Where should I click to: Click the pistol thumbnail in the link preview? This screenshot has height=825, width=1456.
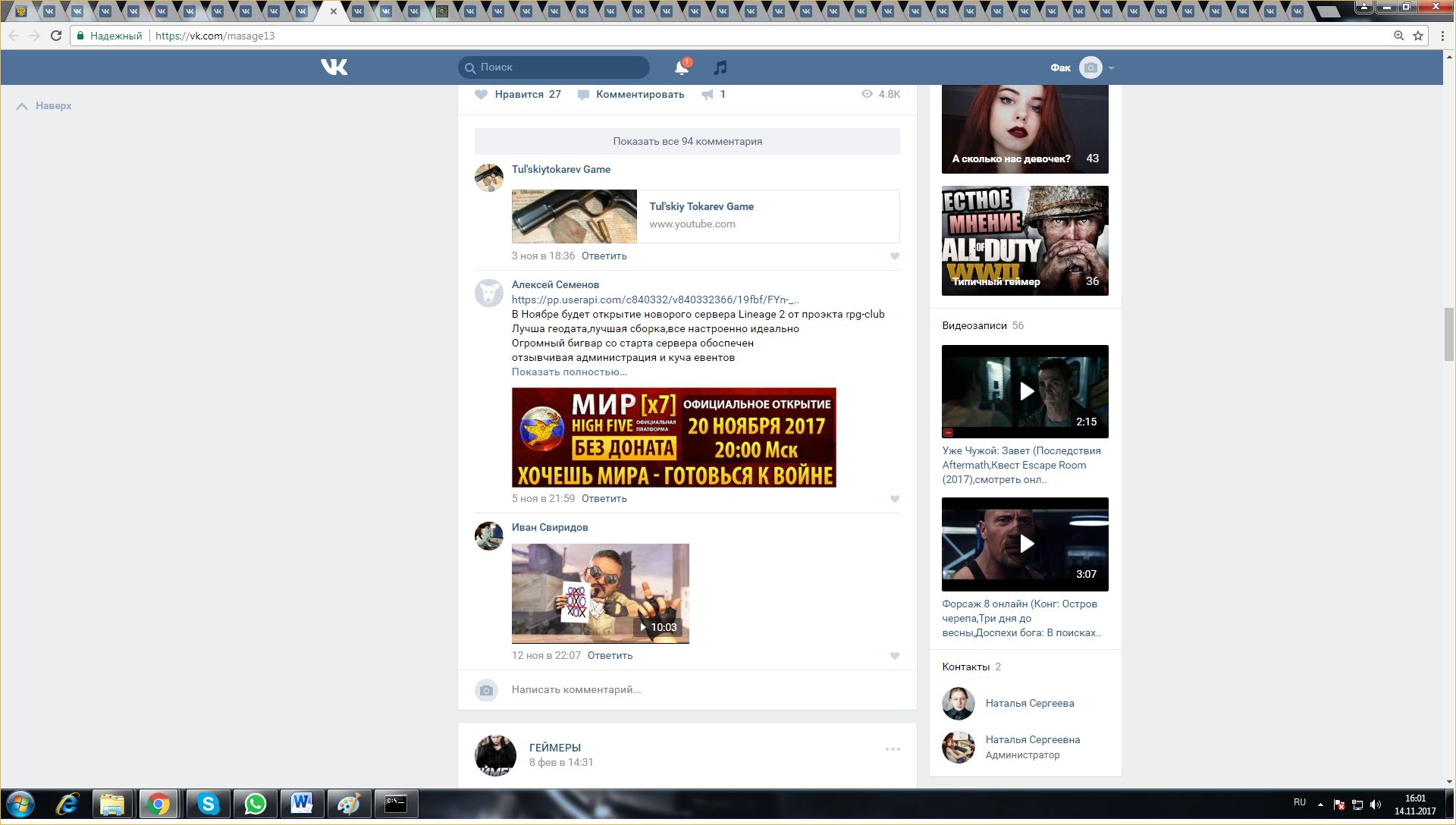tap(574, 216)
